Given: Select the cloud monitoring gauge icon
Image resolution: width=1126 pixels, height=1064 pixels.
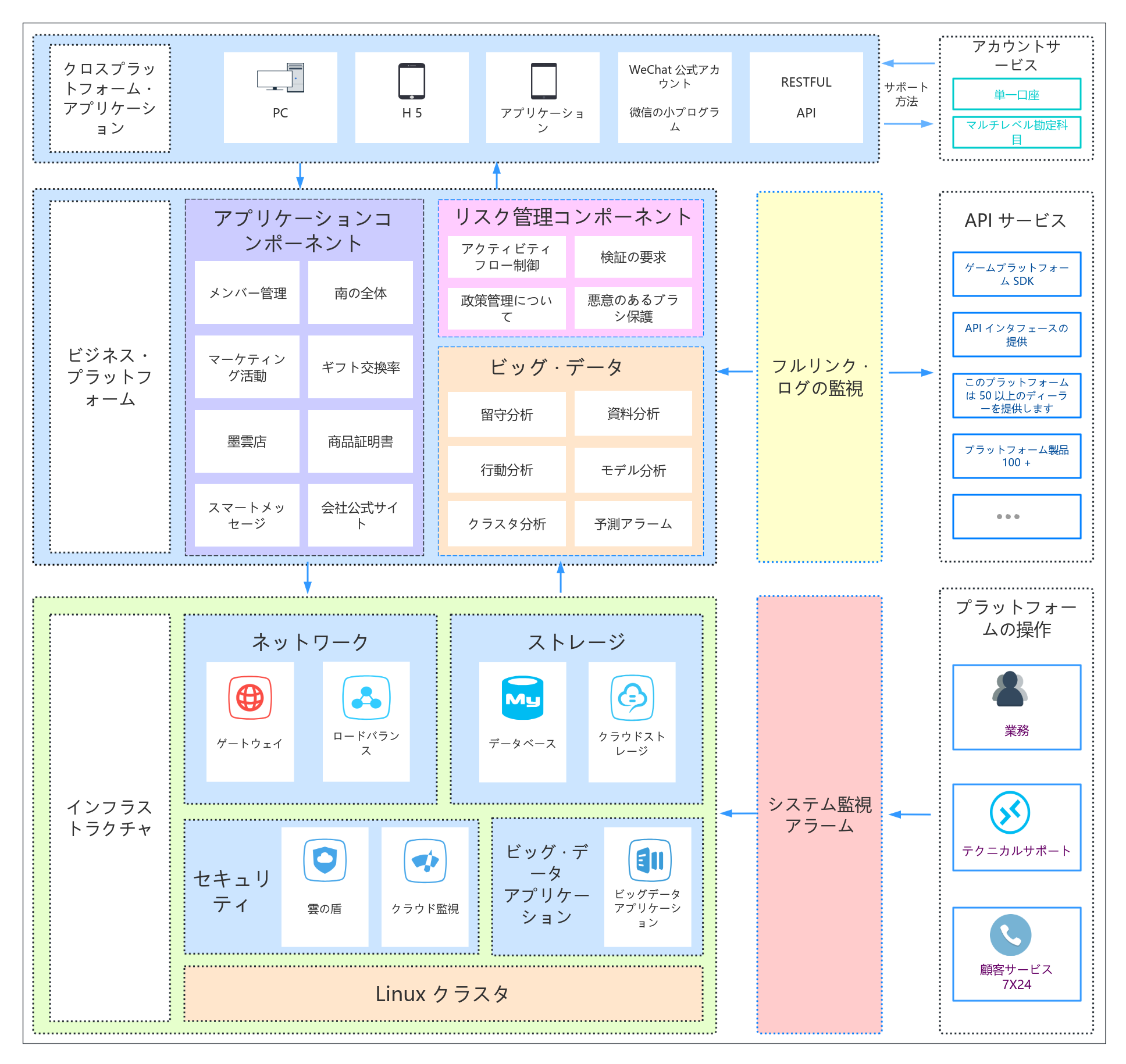Looking at the screenshot, I should point(425,861).
